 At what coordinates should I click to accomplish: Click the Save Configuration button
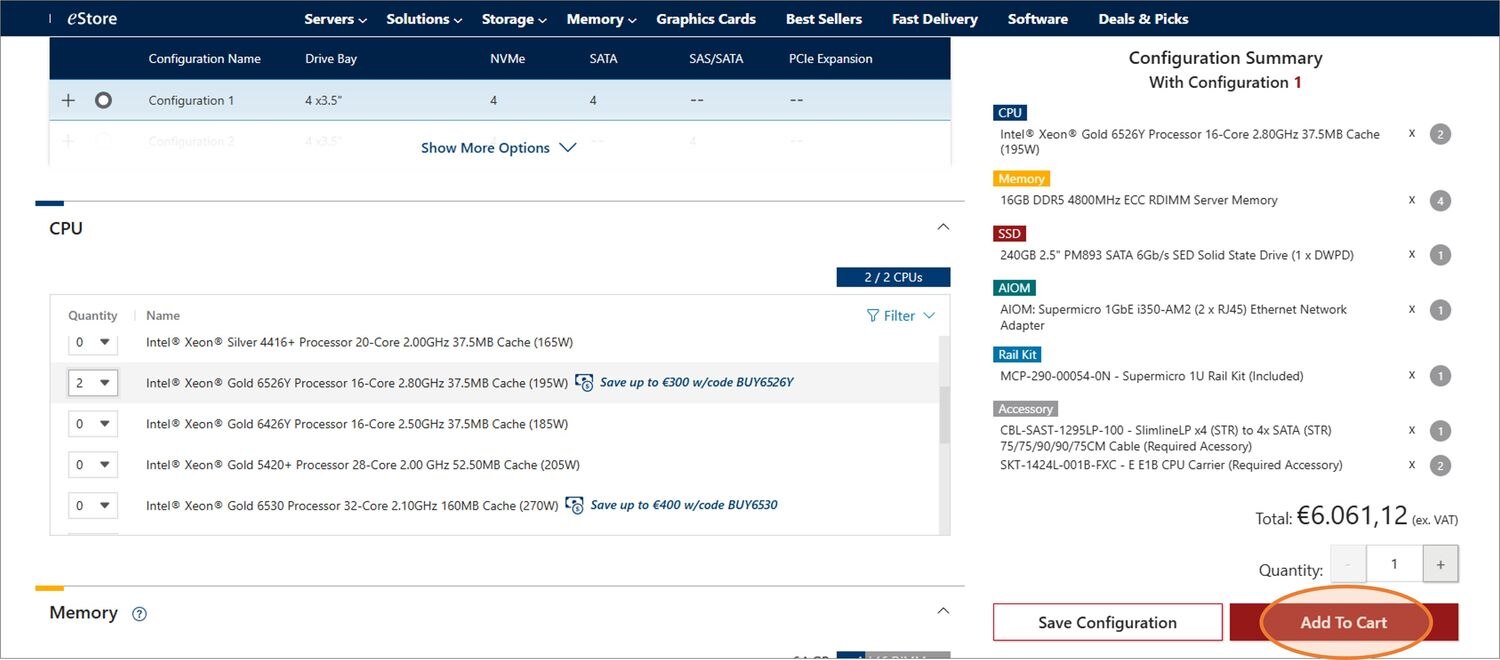[x=1107, y=622]
